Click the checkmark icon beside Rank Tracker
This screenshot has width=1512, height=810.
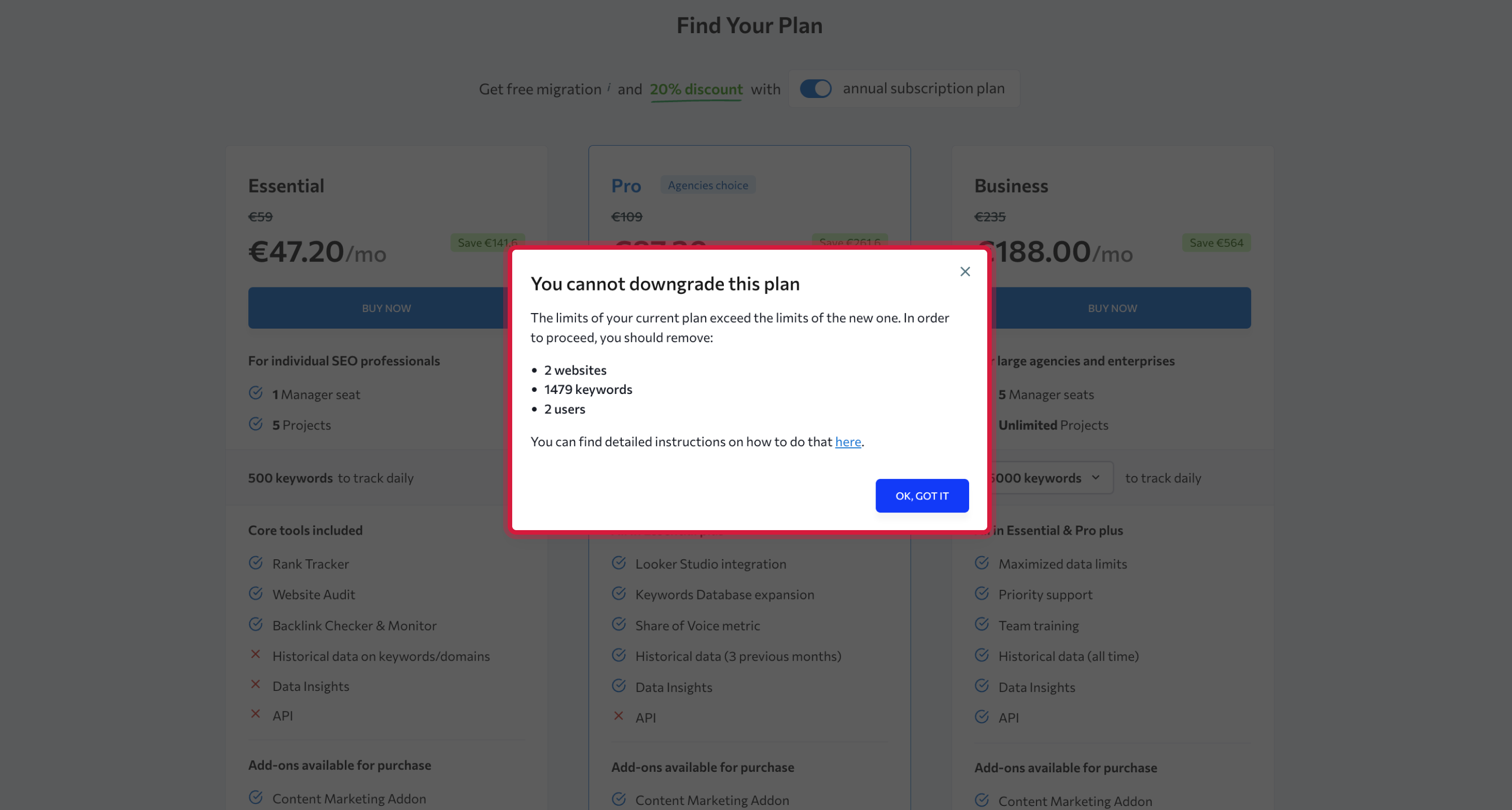(256, 562)
